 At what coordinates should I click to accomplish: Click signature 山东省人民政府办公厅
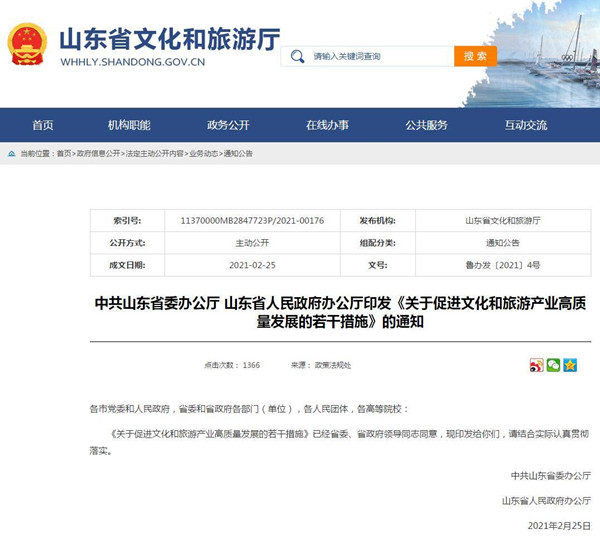(546, 501)
